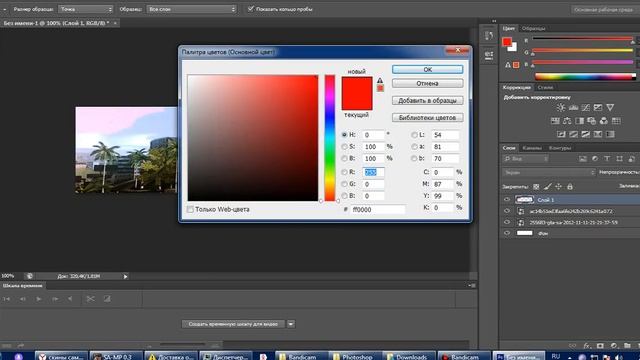Click the 'Добавить в образцы' button

click(427, 100)
